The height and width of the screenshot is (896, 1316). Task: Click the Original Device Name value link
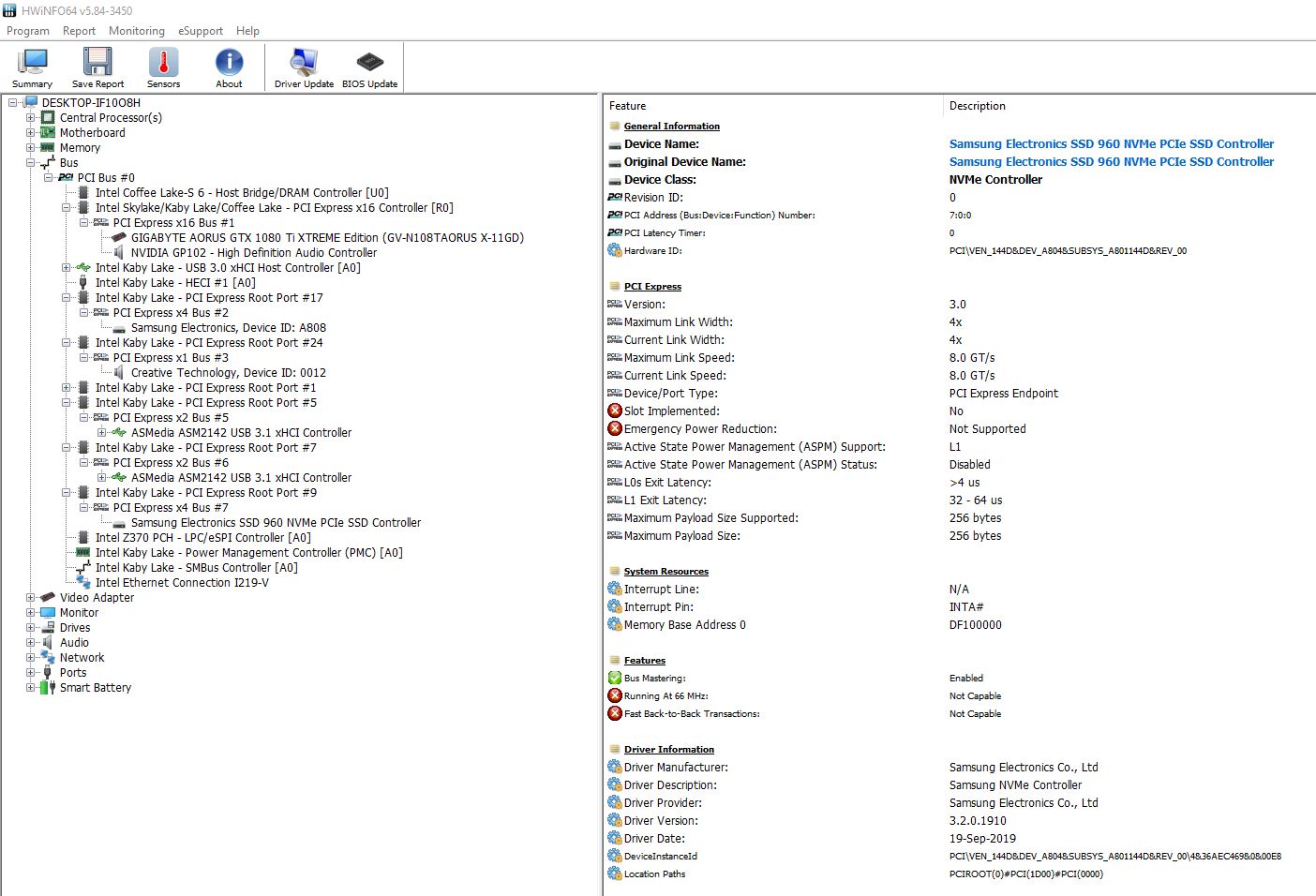point(1112,162)
